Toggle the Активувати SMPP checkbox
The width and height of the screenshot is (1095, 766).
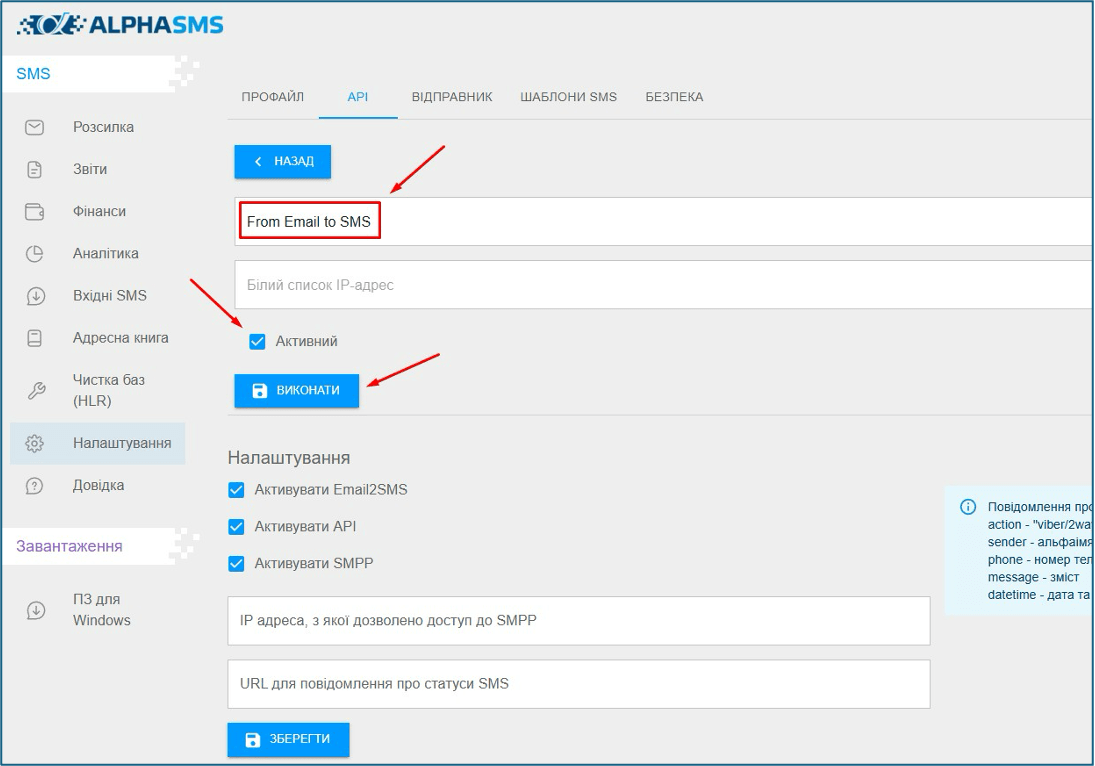click(236, 563)
